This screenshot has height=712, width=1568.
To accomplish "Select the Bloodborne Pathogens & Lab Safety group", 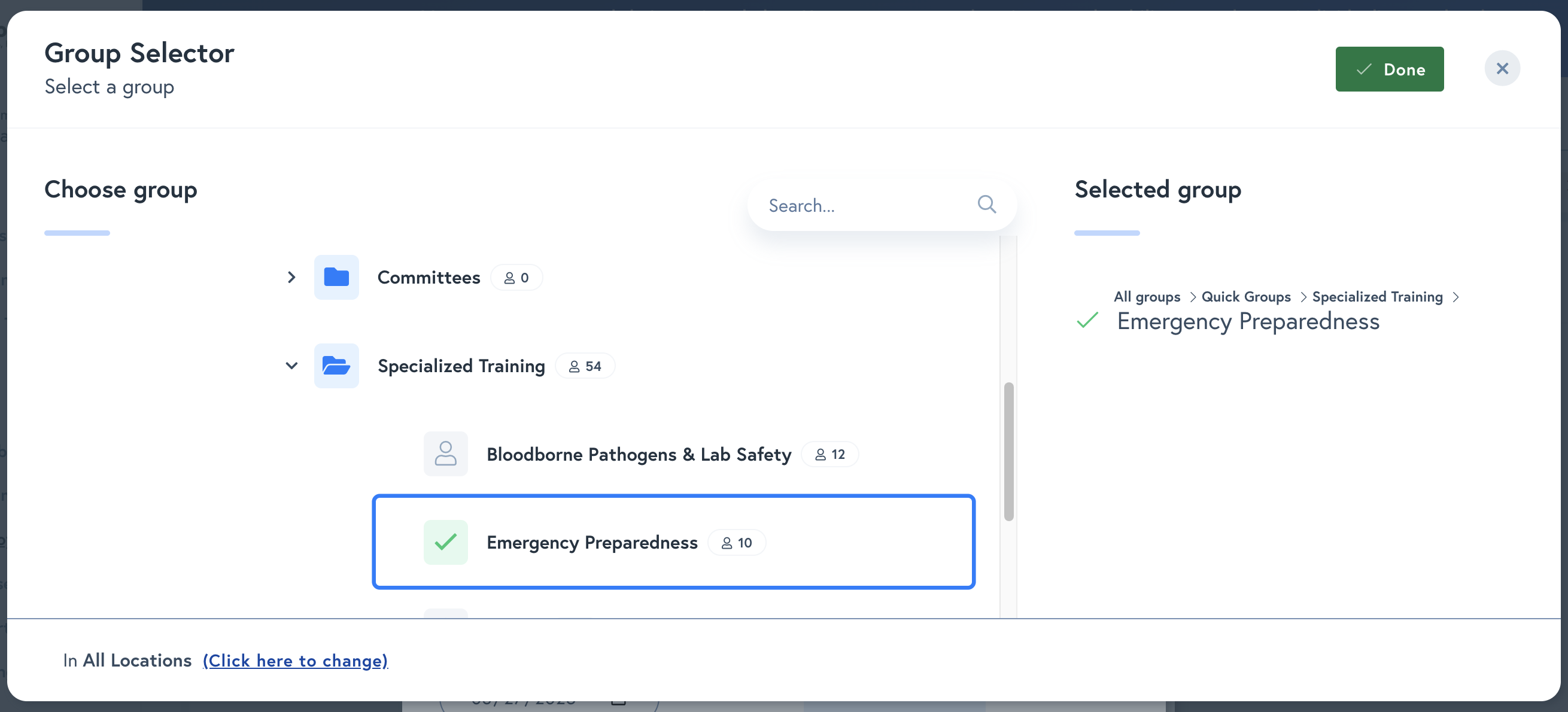I will [x=639, y=454].
